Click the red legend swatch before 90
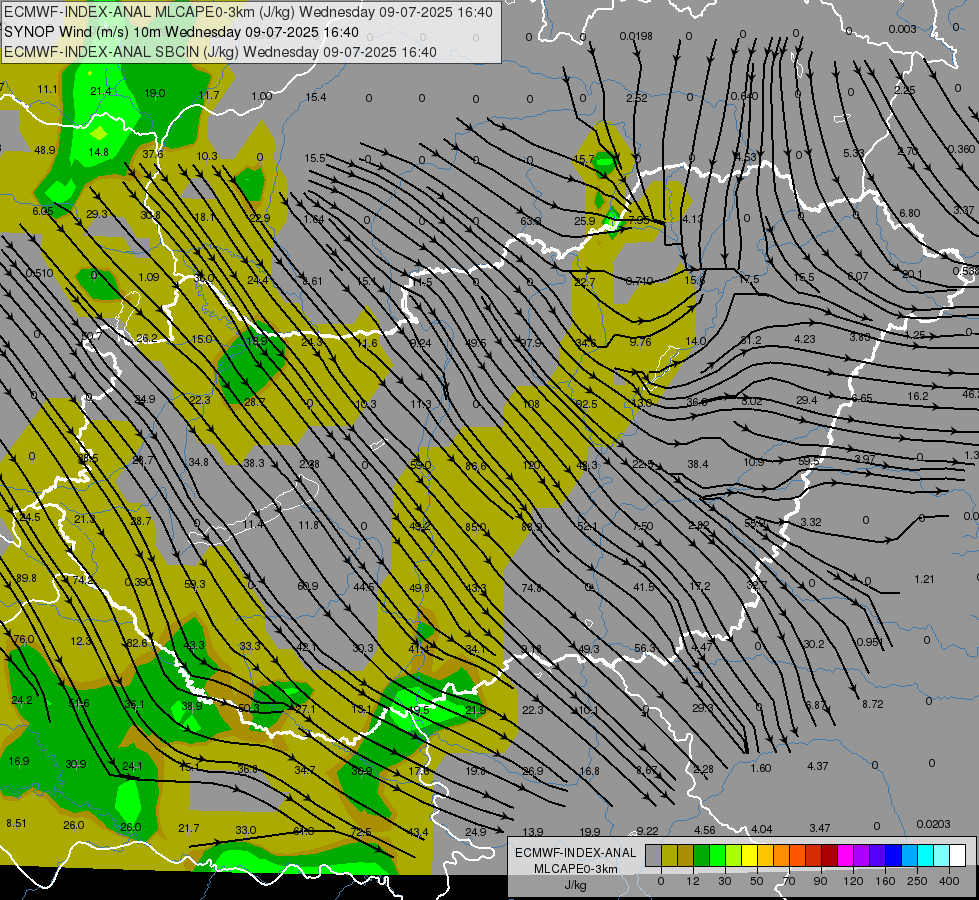The height and width of the screenshot is (900, 979). (x=814, y=855)
